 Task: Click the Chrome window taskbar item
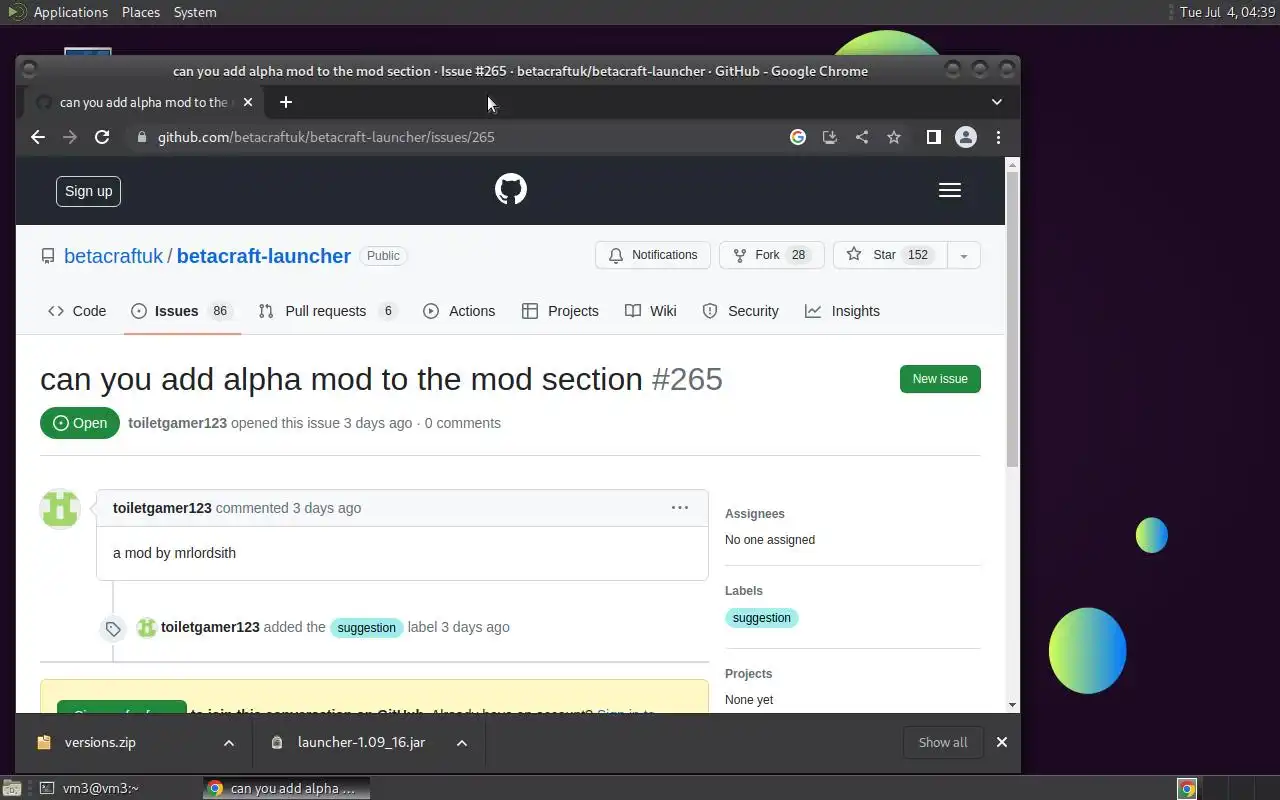[286, 788]
